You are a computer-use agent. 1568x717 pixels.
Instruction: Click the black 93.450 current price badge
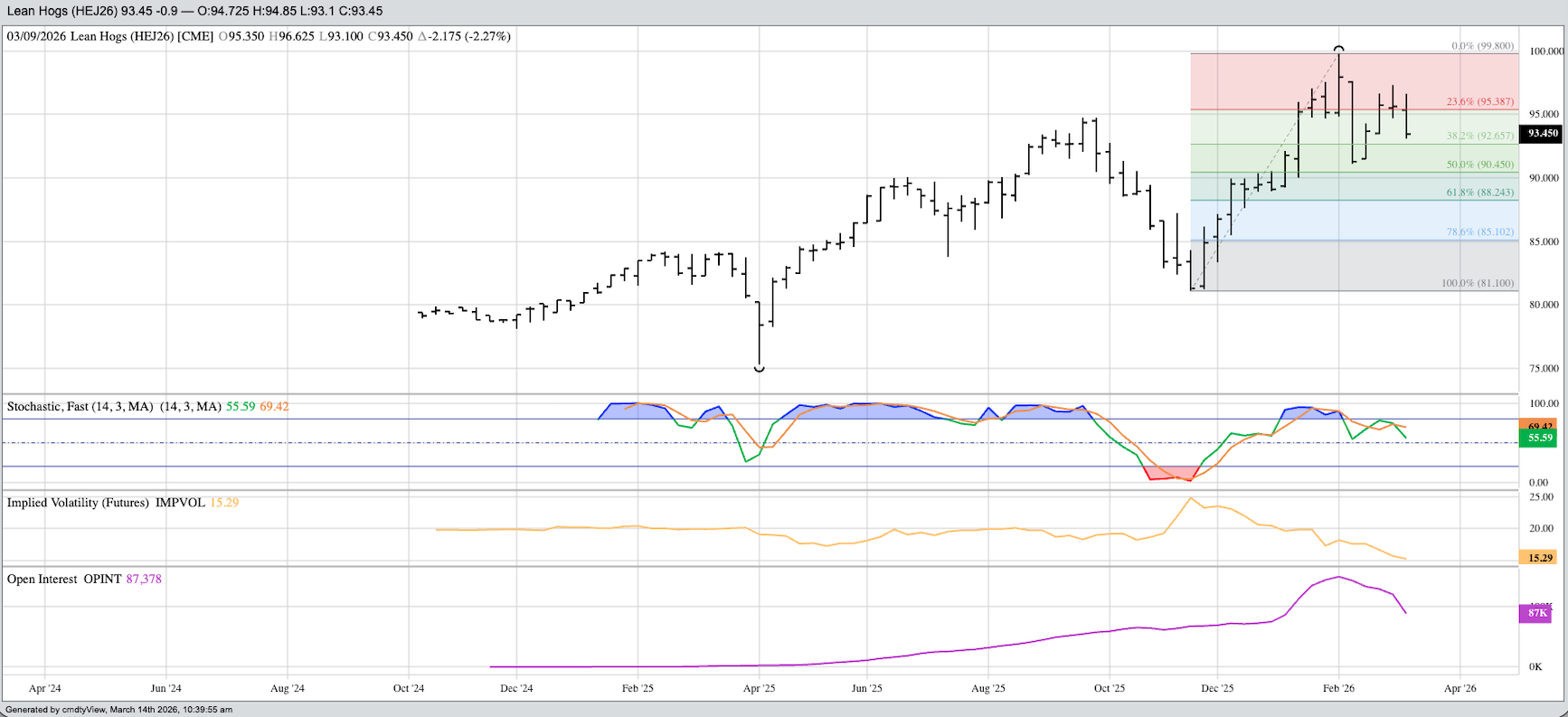point(1542,133)
